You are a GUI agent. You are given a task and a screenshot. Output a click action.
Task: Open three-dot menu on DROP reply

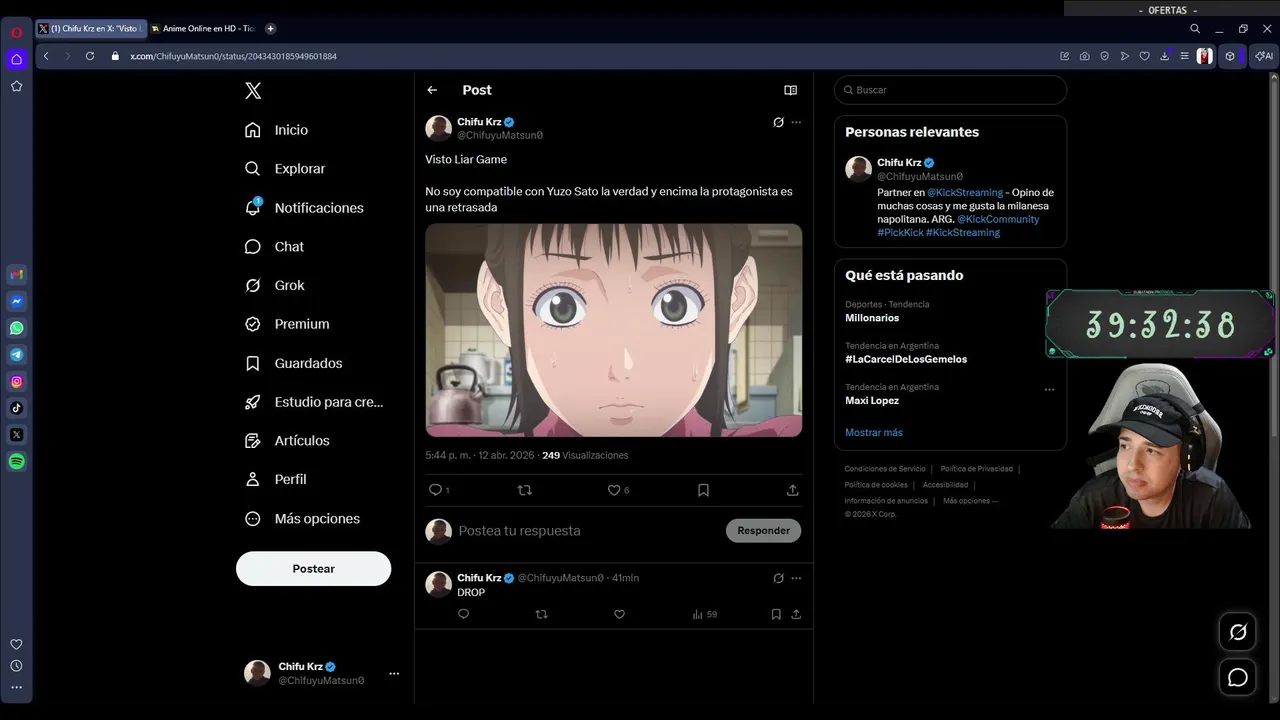click(x=796, y=578)
